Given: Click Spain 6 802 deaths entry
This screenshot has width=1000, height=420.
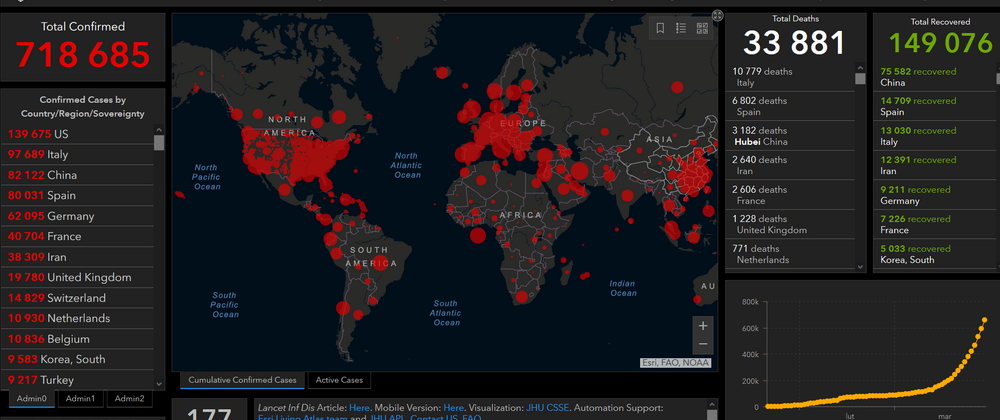Looking at the screenshot, I should [790, 106].
